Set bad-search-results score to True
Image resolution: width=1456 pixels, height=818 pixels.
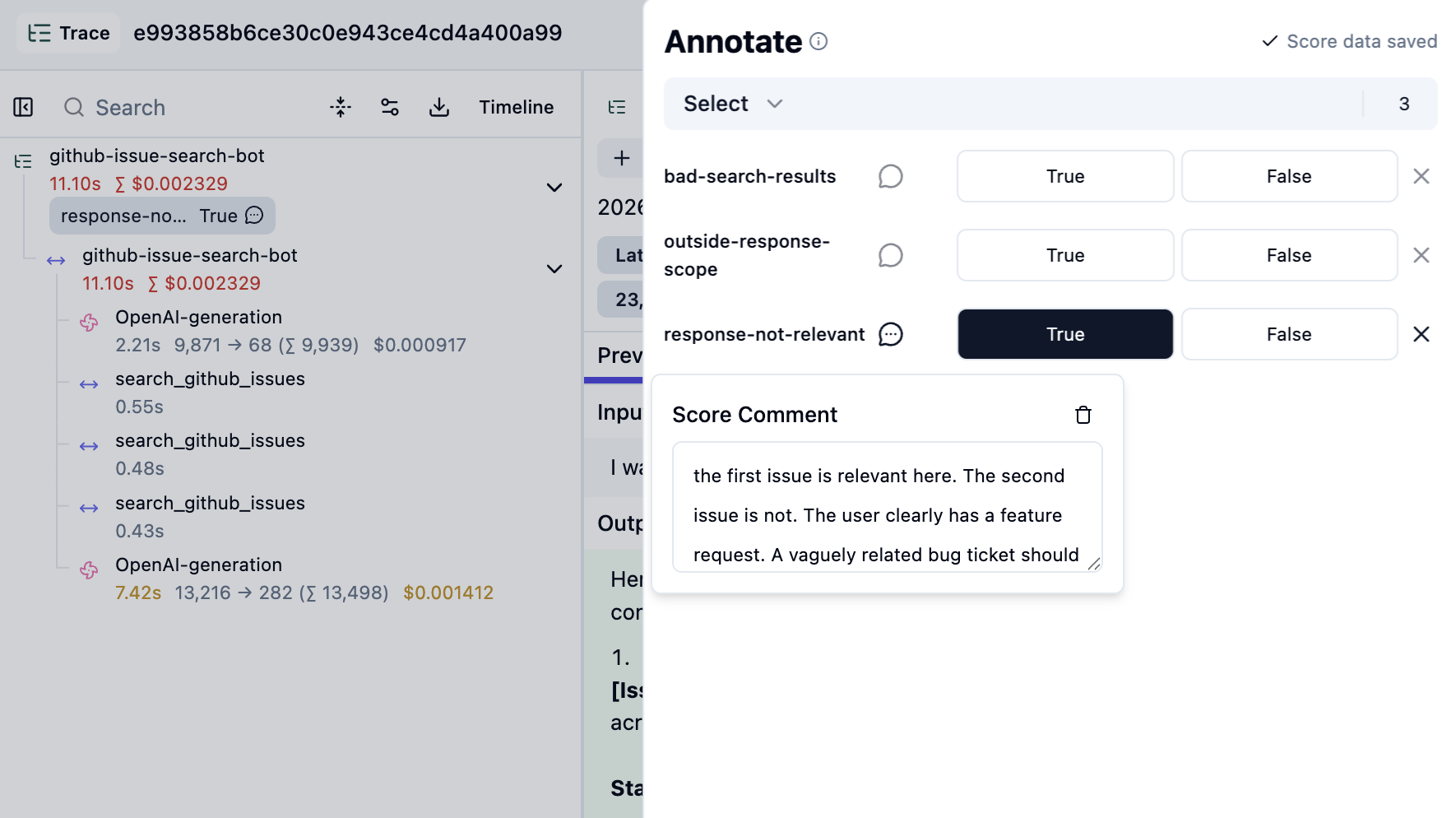click(1064, 176)
